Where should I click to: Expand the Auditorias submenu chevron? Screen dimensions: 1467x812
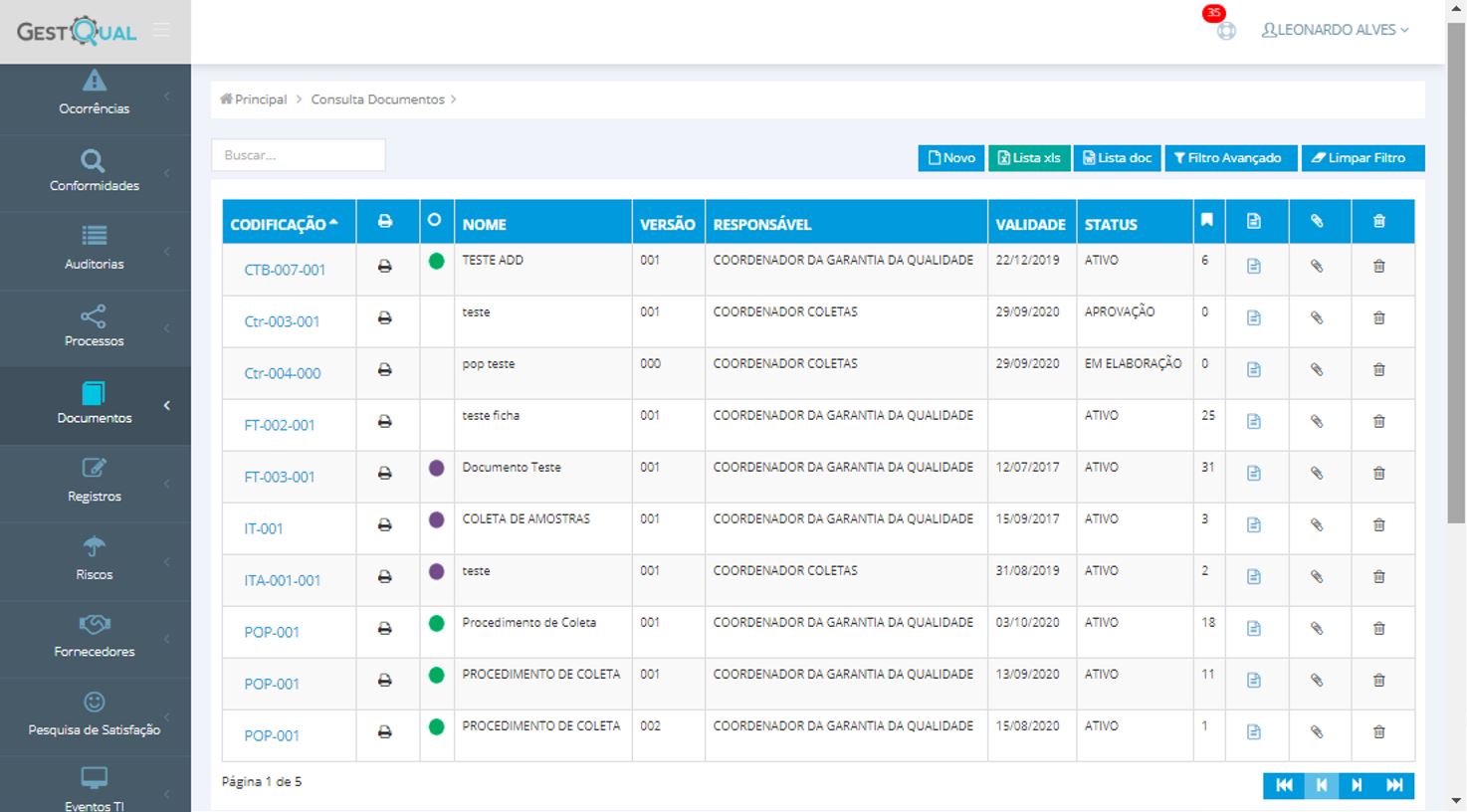pyautogui.click(x=167, y=251)
